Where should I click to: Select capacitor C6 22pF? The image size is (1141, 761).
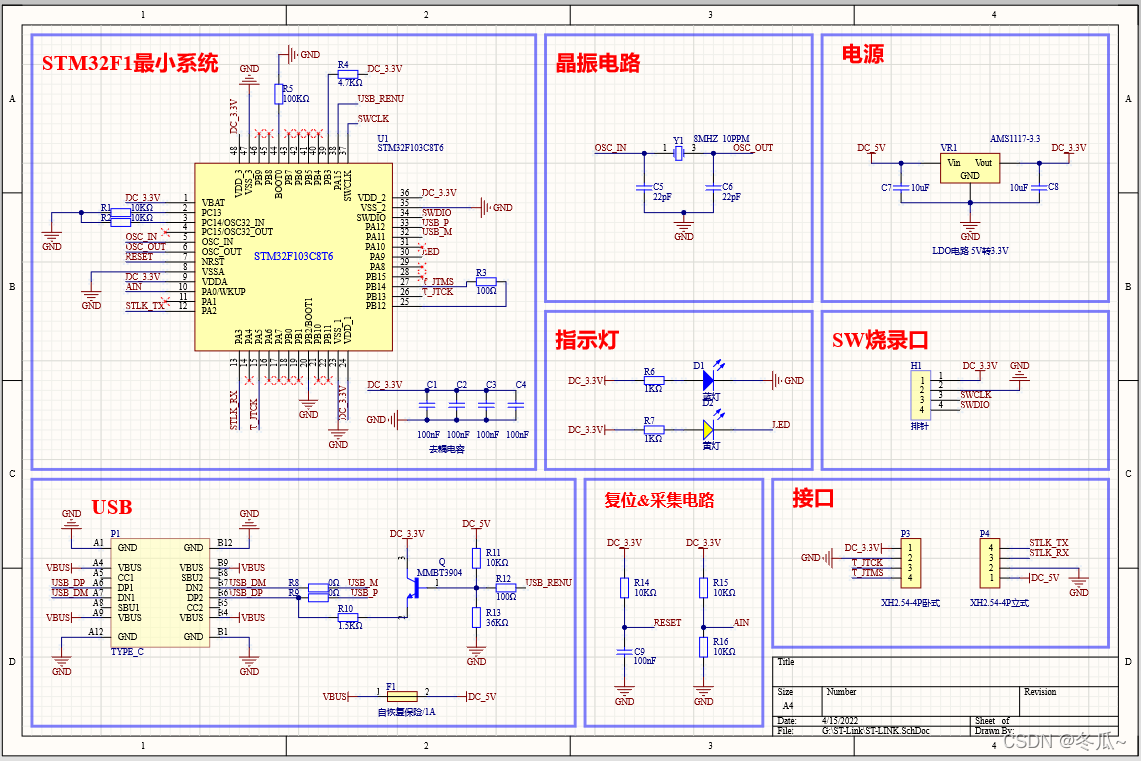click(x=713, y=188)
